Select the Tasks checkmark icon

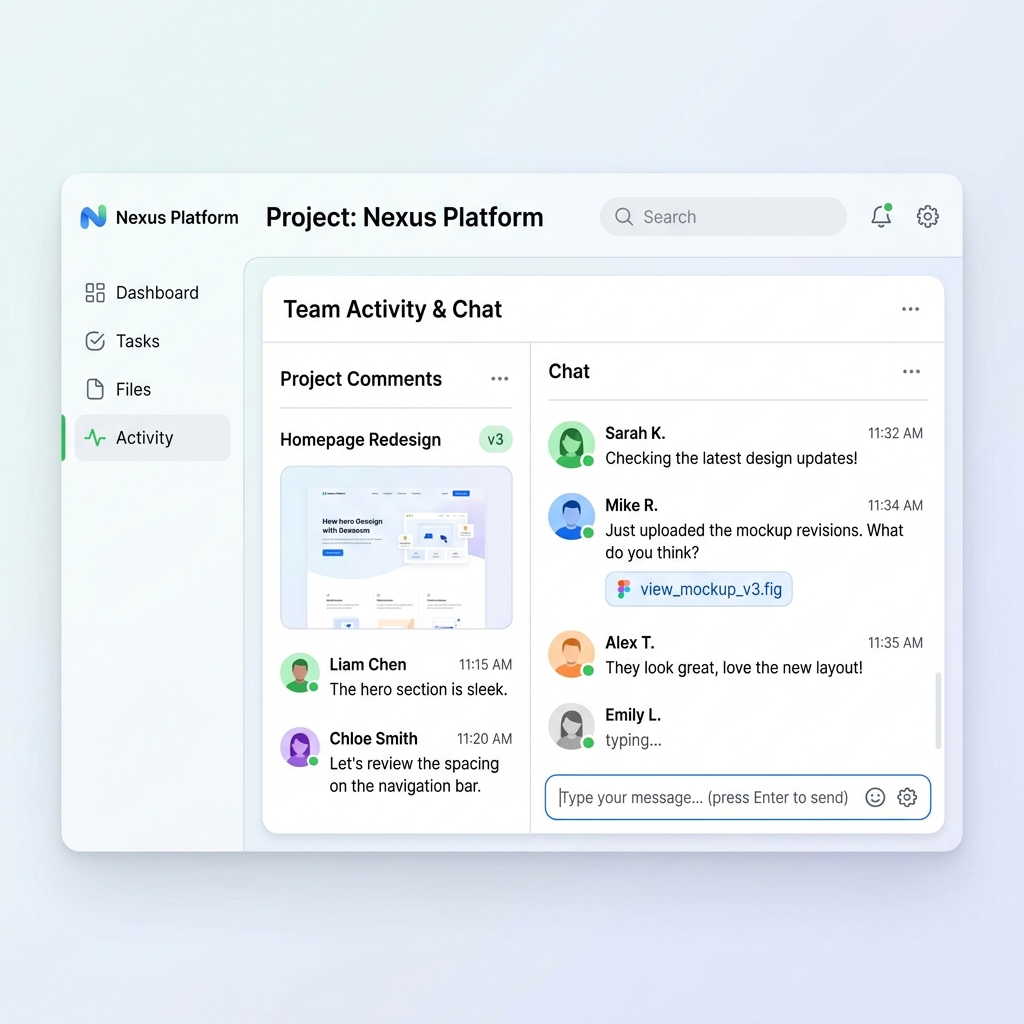tap(94, 341)
